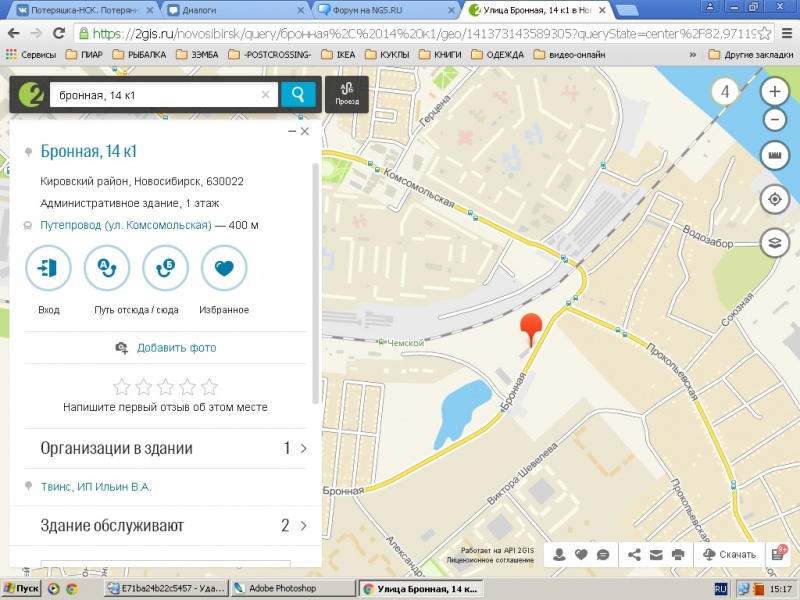Show more bookmarks with the » chevron
The width and height of the screenshot is (800, 600).
point(692,55)
